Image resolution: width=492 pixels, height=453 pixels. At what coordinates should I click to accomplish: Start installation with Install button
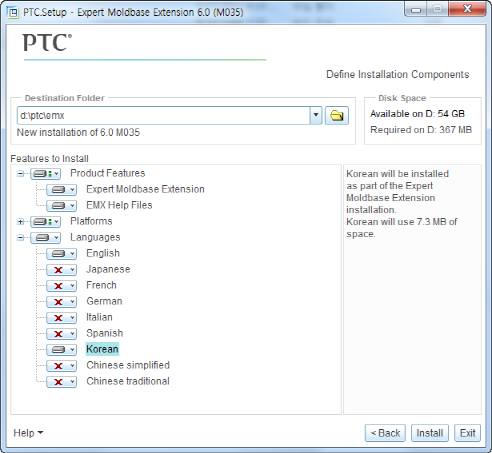tap(430, 433)
